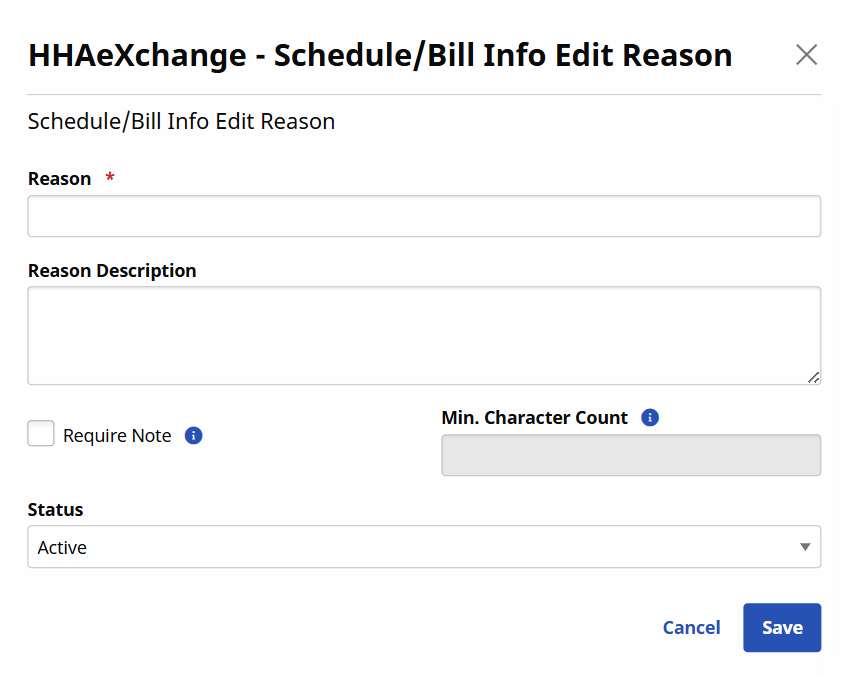Select the Active status value text

pos(62,548)
